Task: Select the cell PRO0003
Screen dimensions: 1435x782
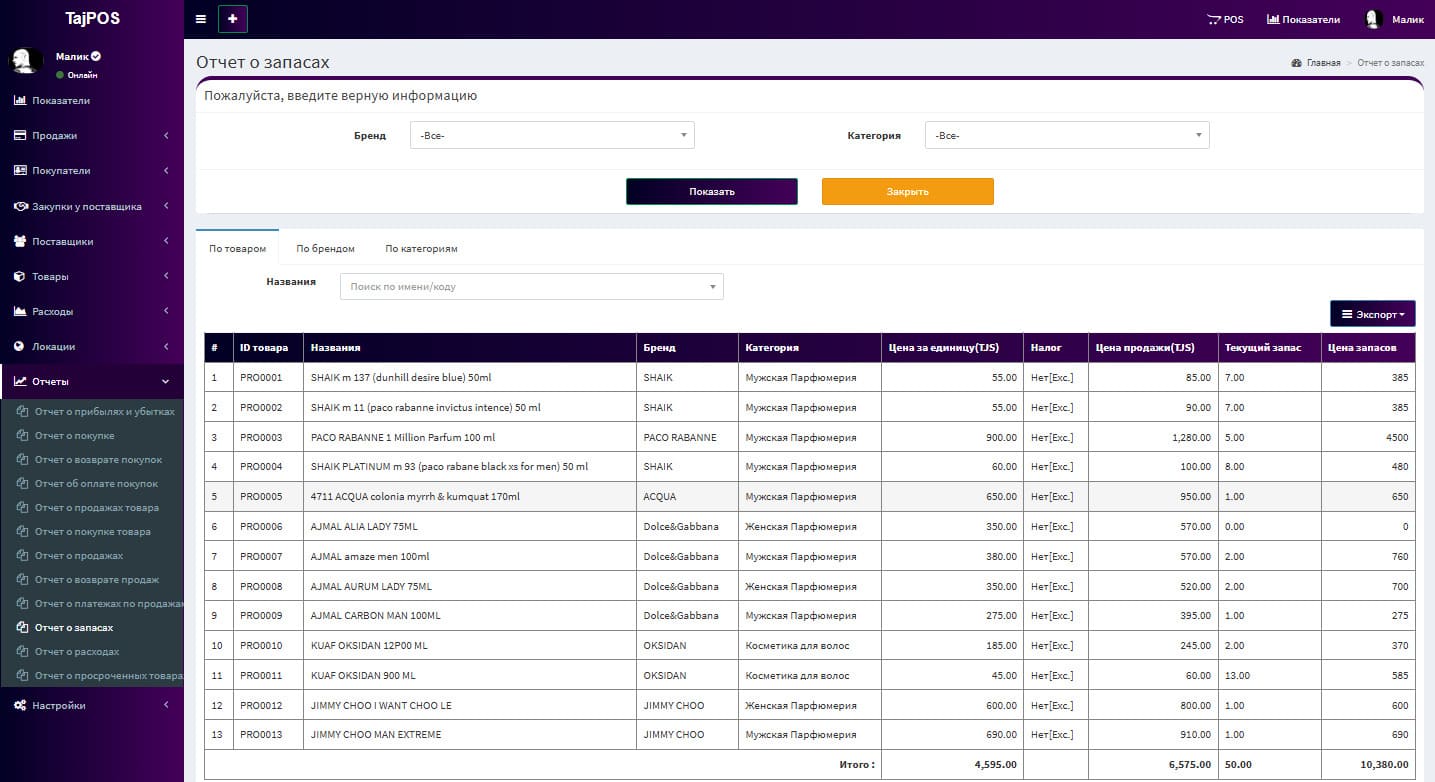Action: click(x=268, y=437)
